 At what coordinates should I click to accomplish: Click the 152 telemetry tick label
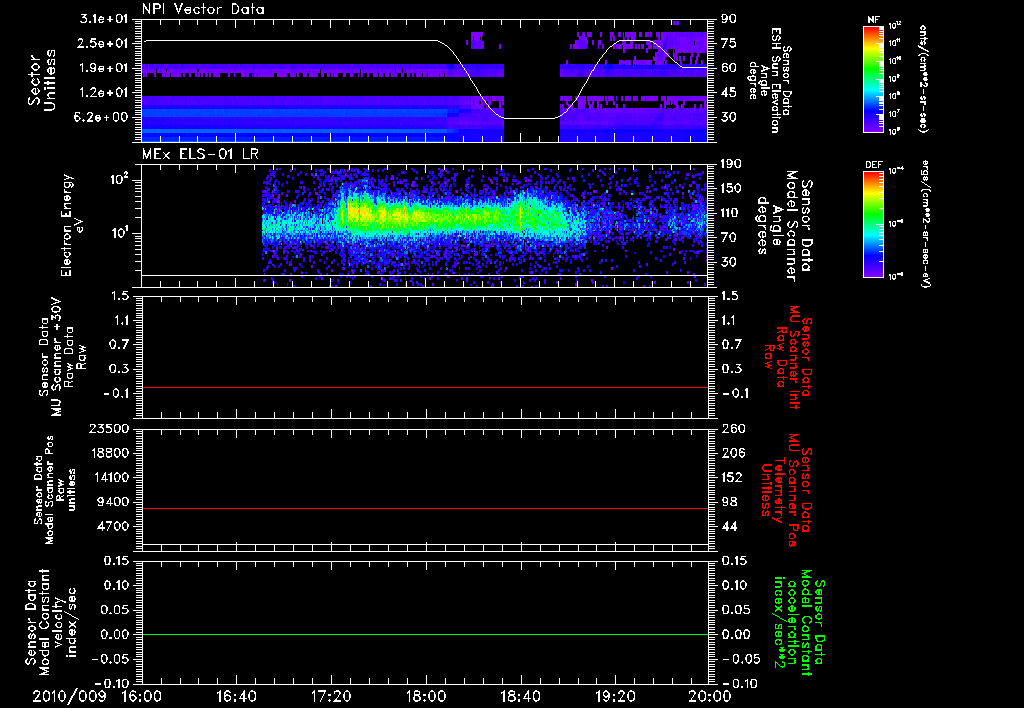(732, 477)
